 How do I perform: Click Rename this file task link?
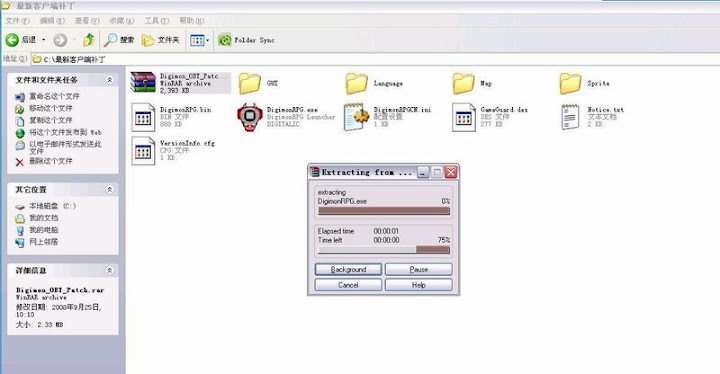tap(54, 96)
